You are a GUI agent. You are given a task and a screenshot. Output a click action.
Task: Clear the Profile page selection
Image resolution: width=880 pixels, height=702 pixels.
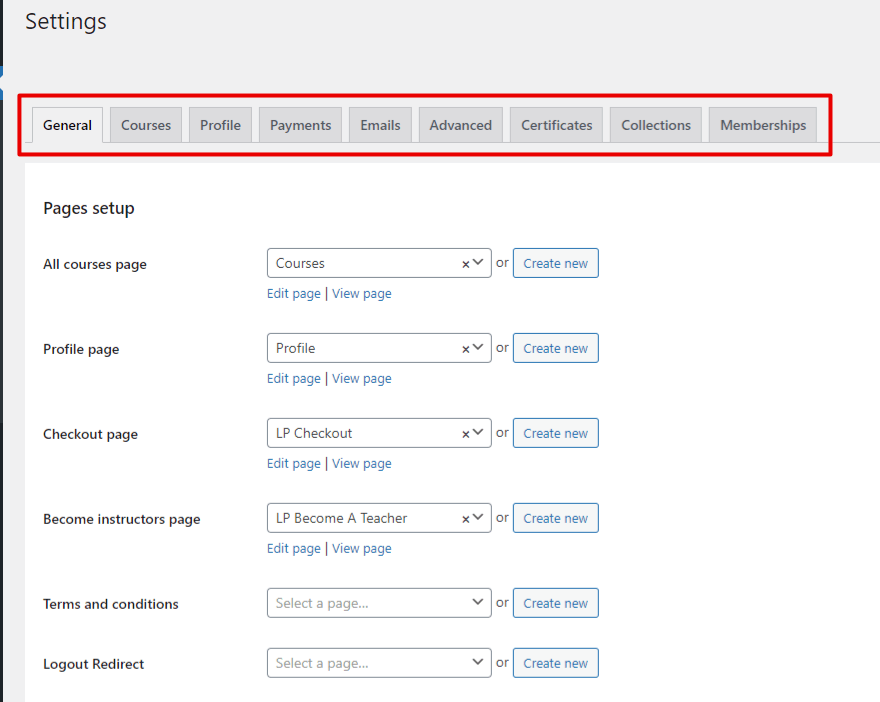point(465,349)
